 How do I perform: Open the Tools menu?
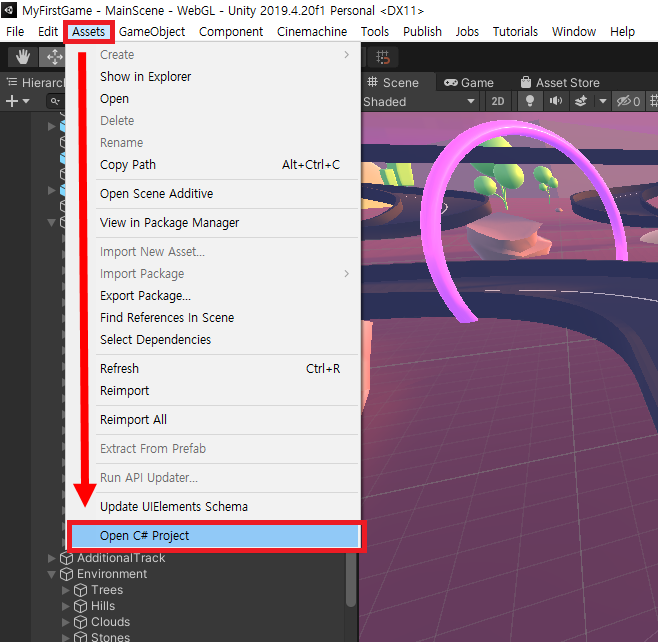[x=375, y=32]
